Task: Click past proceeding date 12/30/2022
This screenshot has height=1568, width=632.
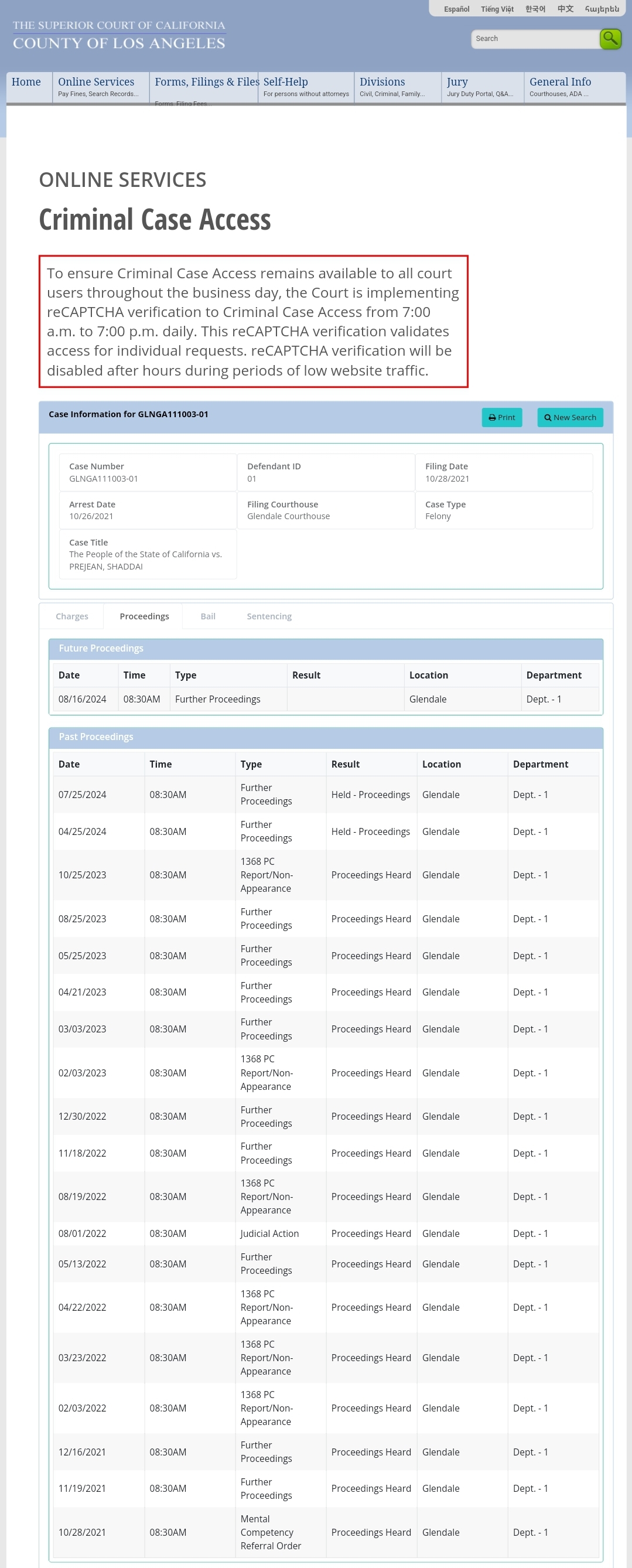Action: tap(82, 1116)
